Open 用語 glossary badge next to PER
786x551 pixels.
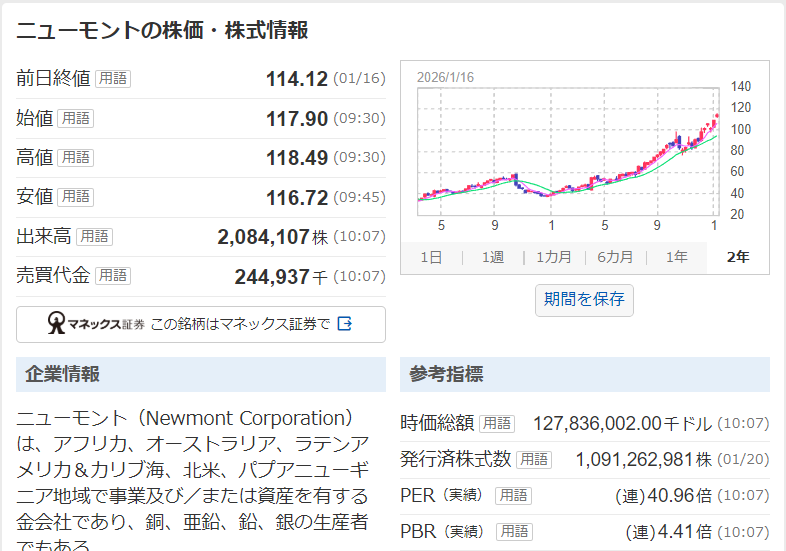tap(513, 495)
